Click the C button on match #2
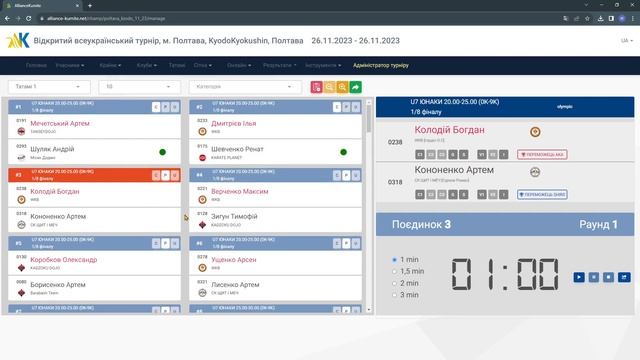This screenshot has width=640, height=360. (x=337, y=107)
